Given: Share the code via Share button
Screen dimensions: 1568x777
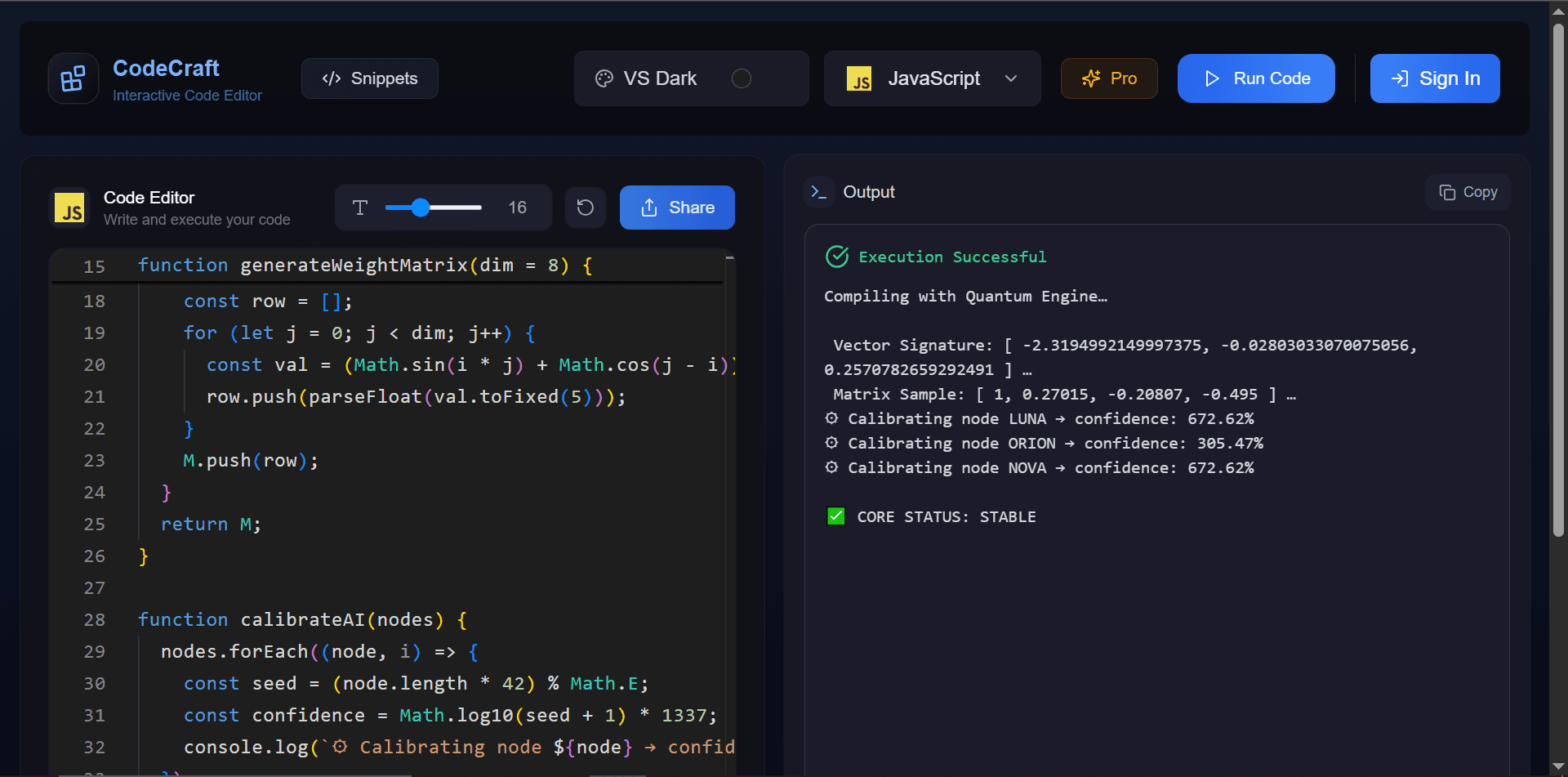Looking at the screenshot, I should 677,208.
